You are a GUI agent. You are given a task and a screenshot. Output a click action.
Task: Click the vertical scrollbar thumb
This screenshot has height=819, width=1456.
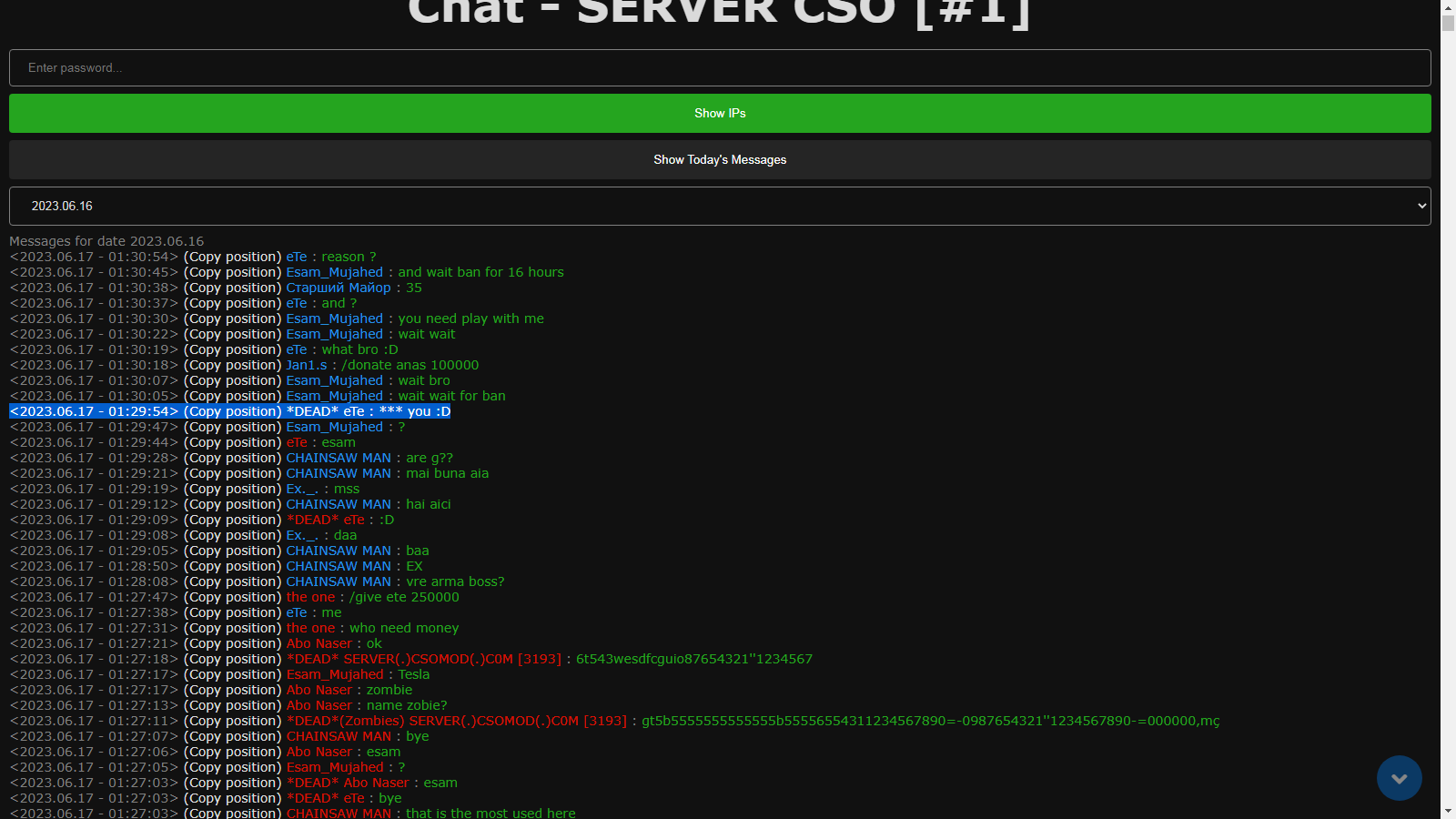[1448, 24]
